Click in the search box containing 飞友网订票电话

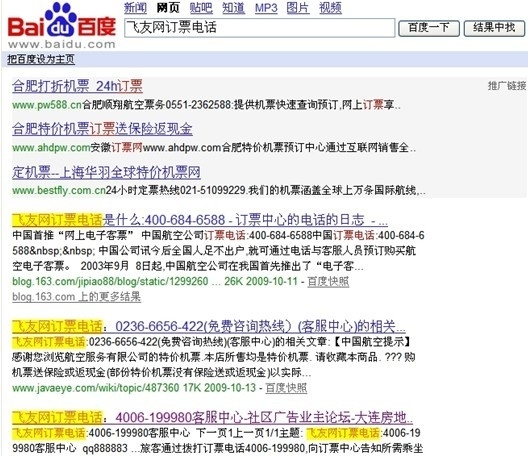259,28
